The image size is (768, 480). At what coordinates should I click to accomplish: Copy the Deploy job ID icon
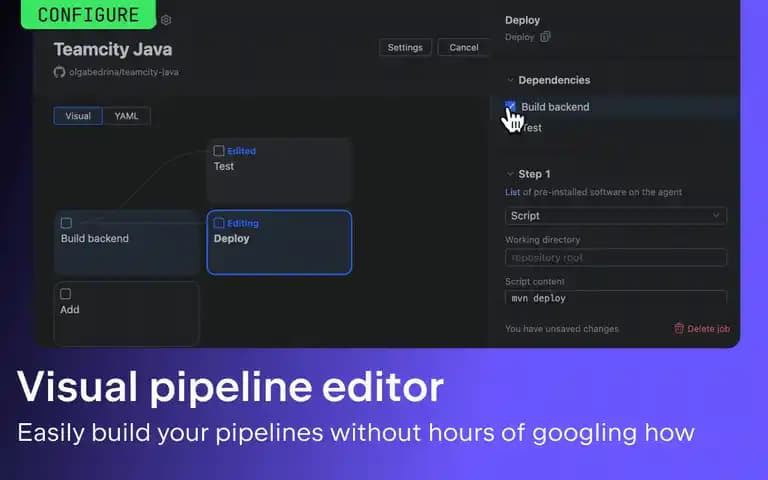(545, 37)
